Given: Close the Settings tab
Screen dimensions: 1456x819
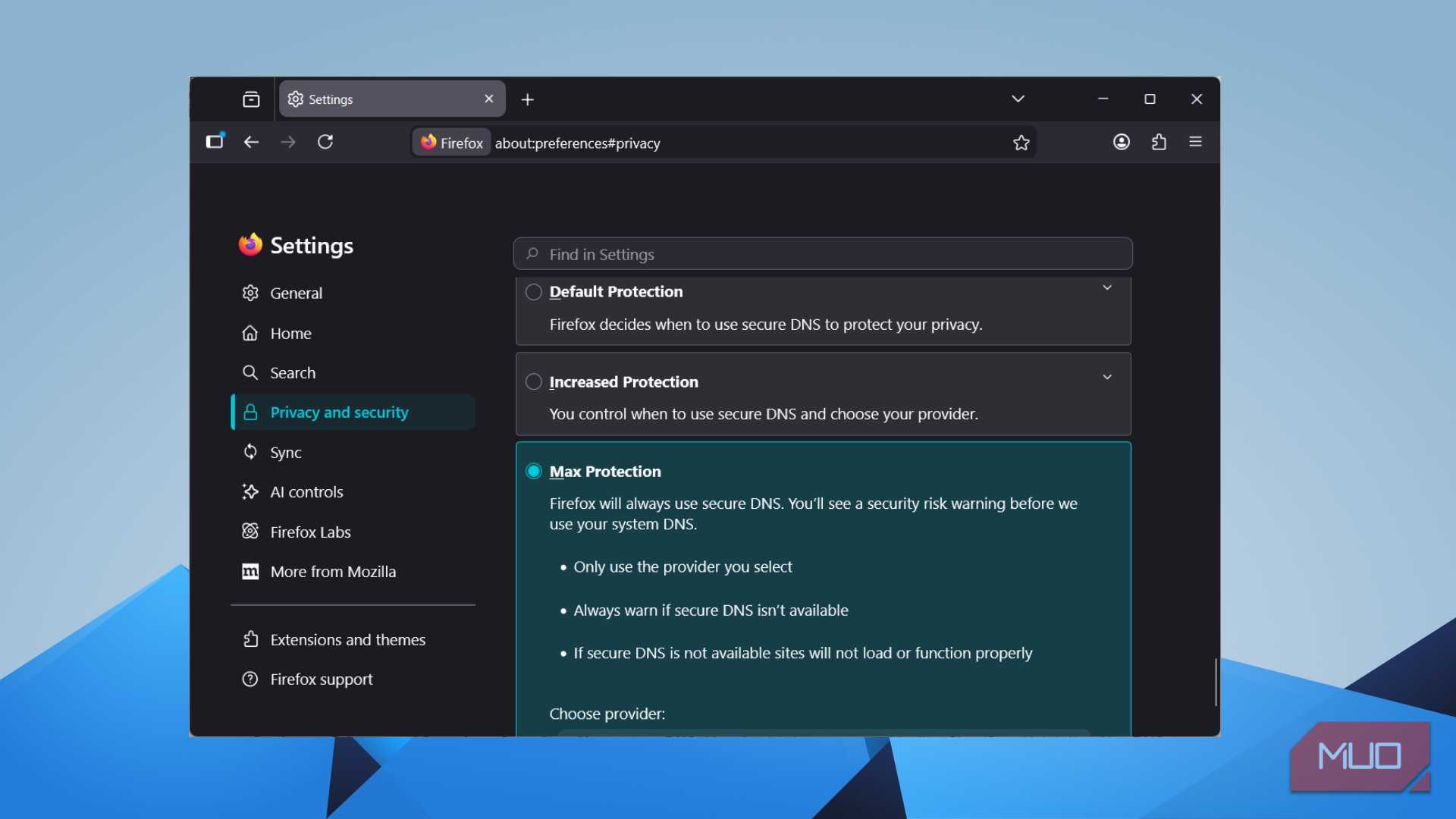Looking at the screenshot, I should pos(488,99).
